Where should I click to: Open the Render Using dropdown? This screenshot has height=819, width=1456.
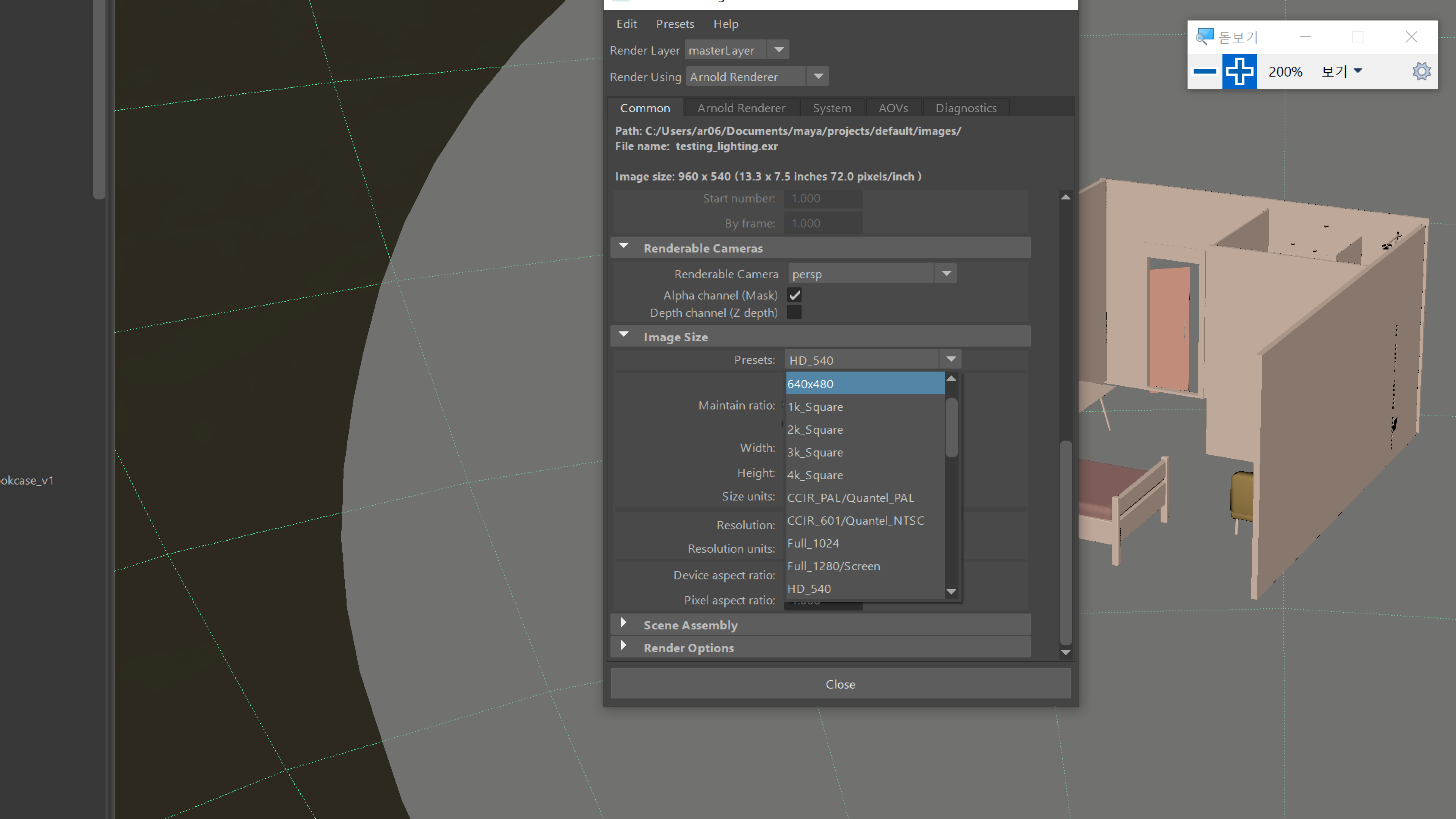pyautogui.click(x=818, y=76)
